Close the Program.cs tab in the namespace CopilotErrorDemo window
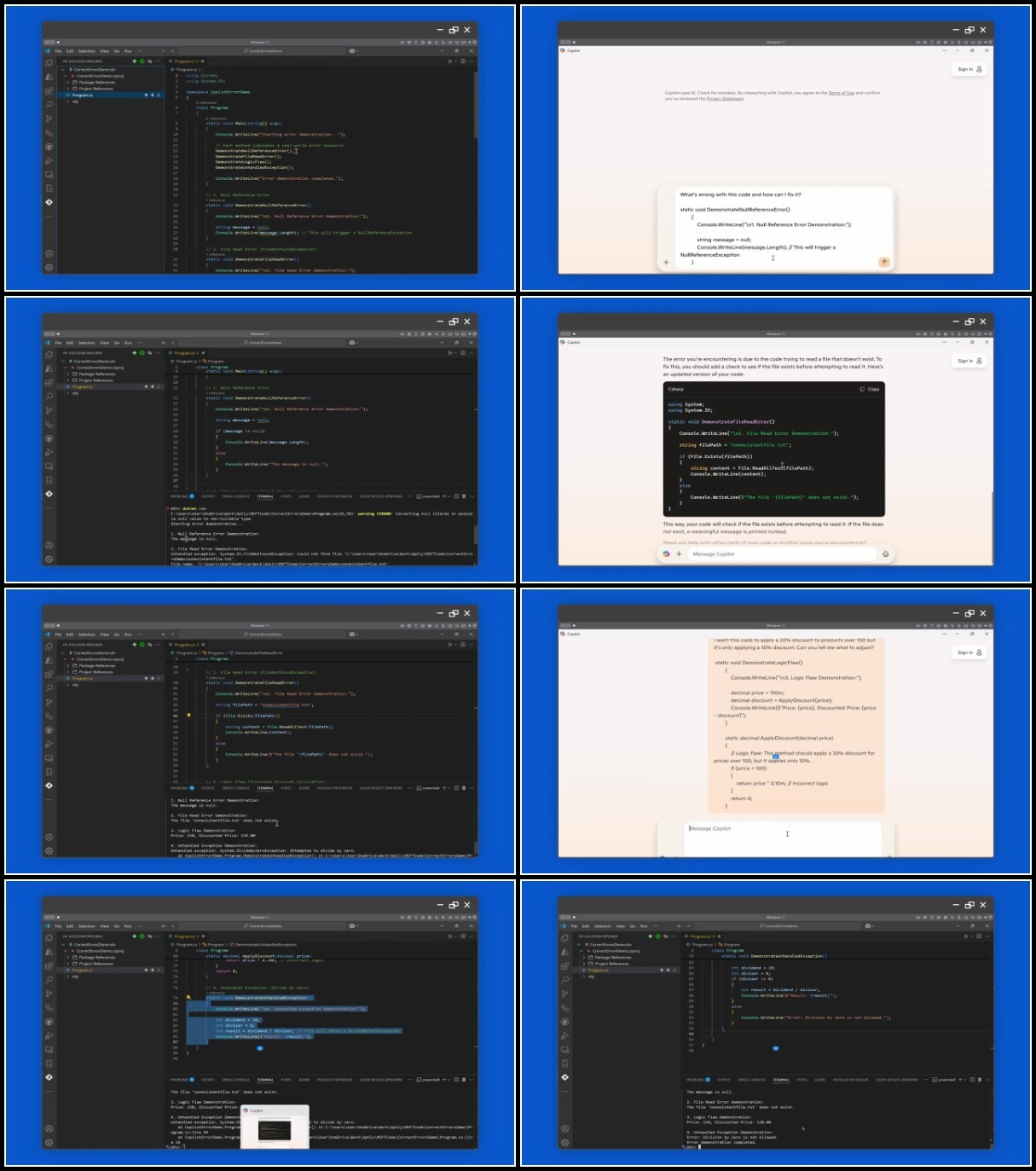1036x1171 pixels. click(202, 61)
